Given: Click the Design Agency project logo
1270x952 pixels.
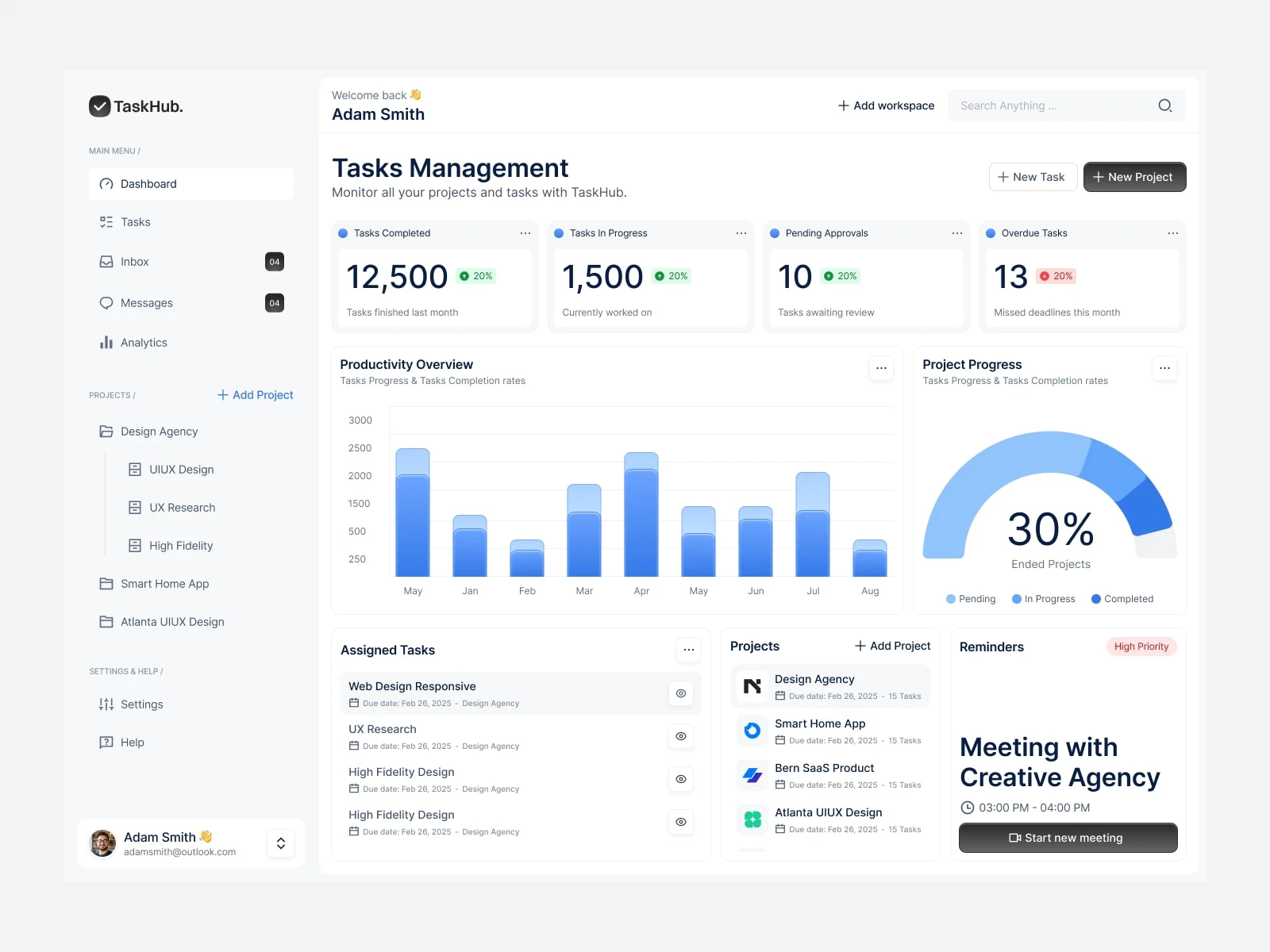Looking at the screenshot, I should 752,686.
